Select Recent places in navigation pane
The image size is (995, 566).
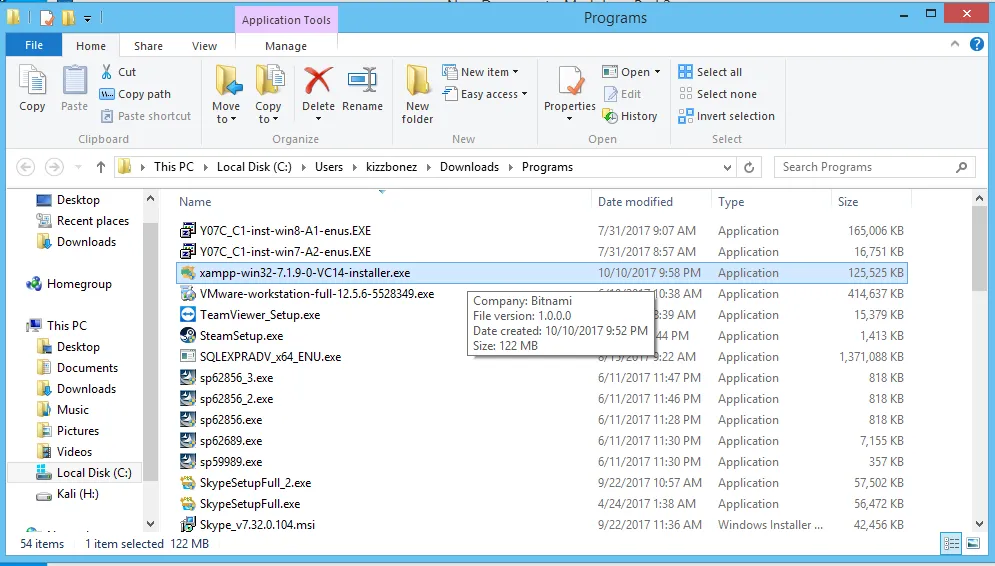tap(93, 221)
